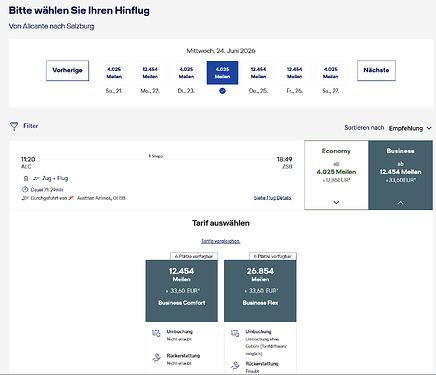
Task: Open the Filter funnel icon
Action: (14, 126)
